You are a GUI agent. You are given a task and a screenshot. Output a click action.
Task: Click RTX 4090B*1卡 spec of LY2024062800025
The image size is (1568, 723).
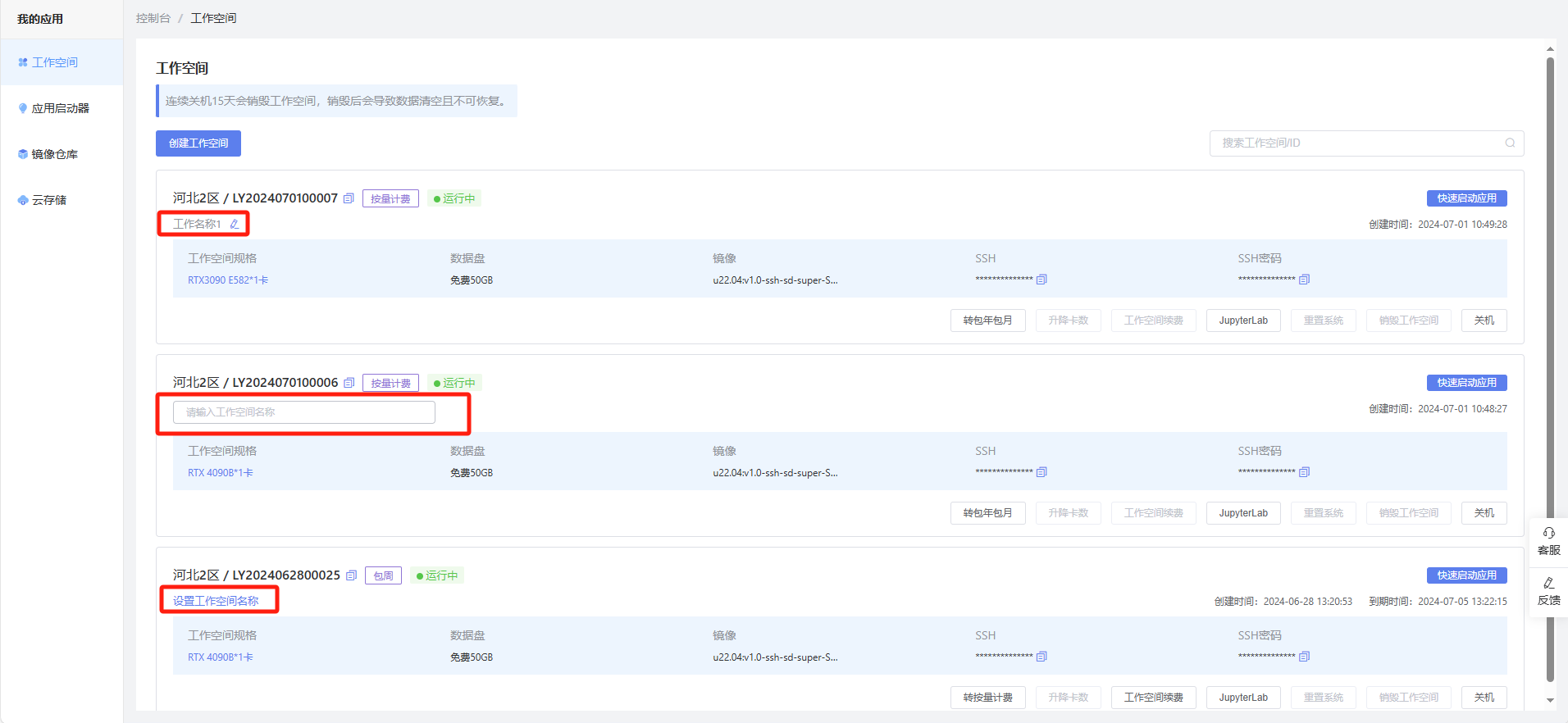click(x=221, y=657)
